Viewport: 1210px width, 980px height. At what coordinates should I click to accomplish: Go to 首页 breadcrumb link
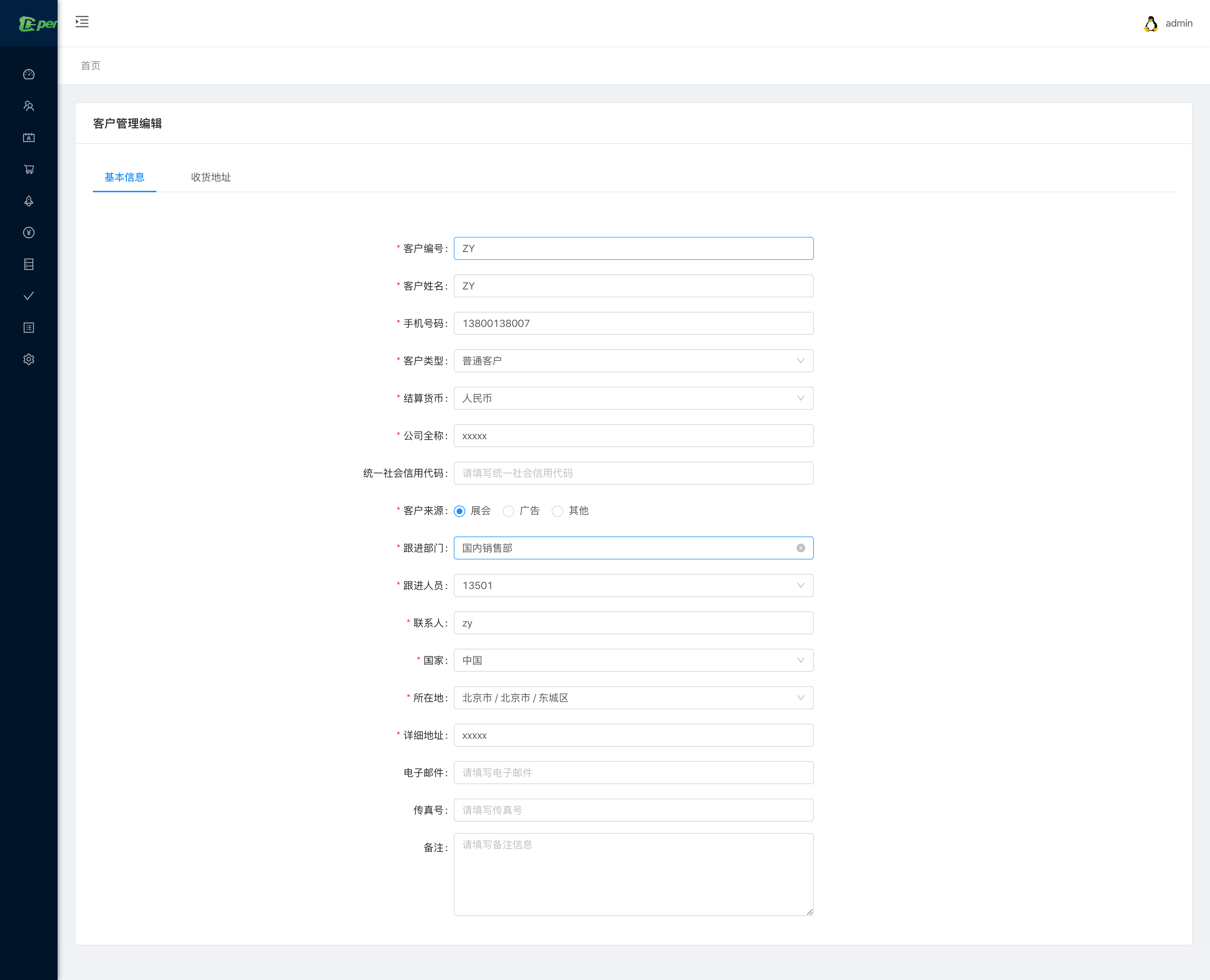(x=91, y=66)
